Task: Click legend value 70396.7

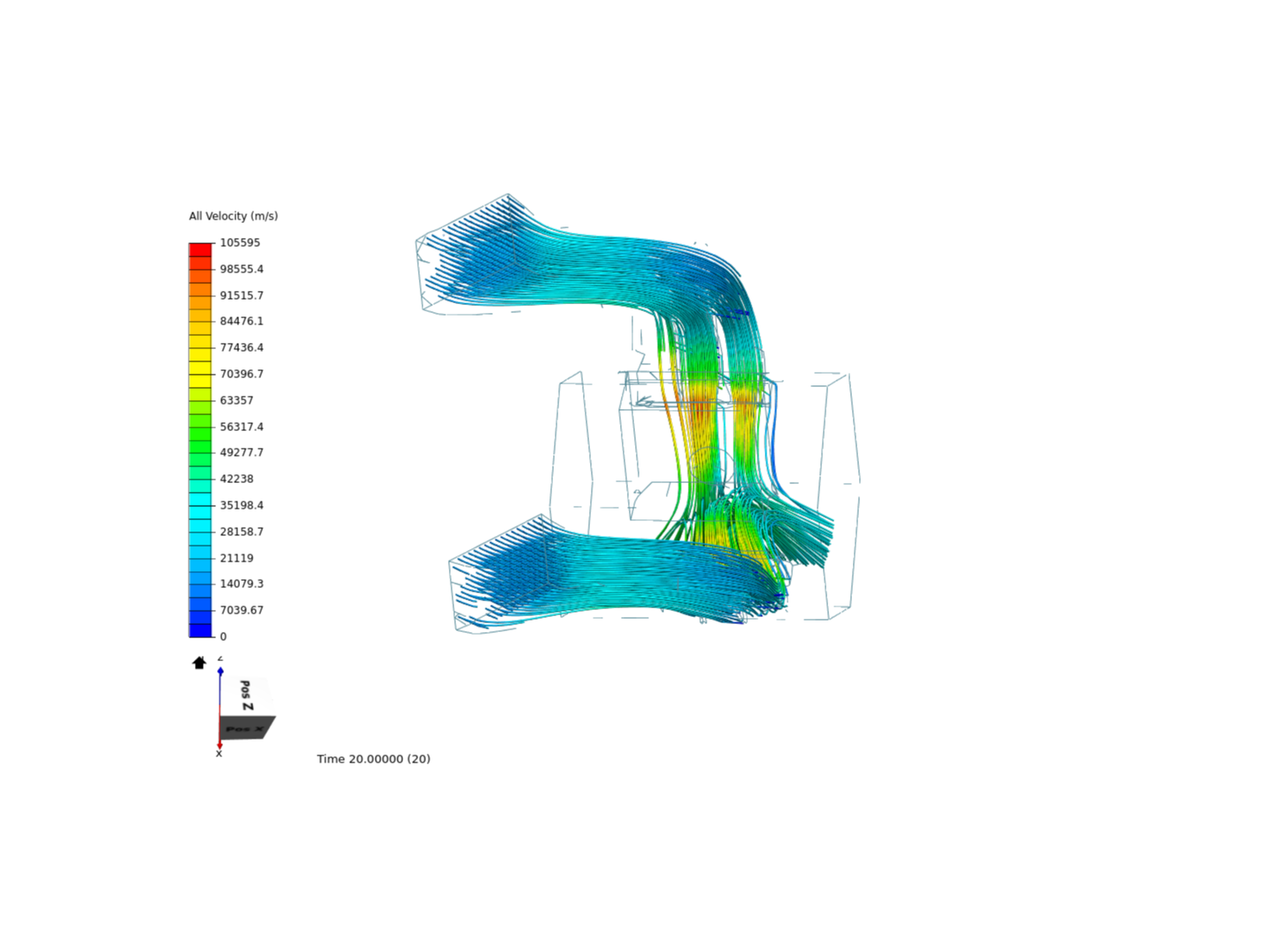Action: coord(242,374)
